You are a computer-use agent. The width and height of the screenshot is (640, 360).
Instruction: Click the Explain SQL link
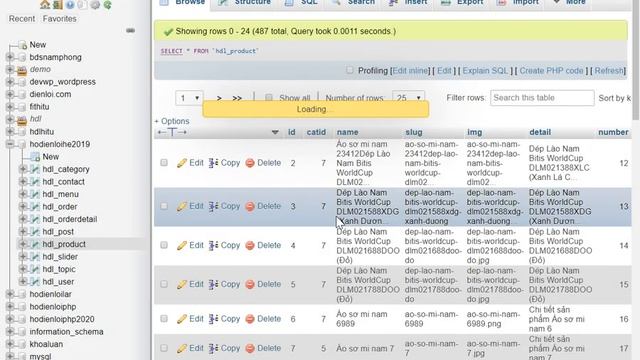(485, 71)
